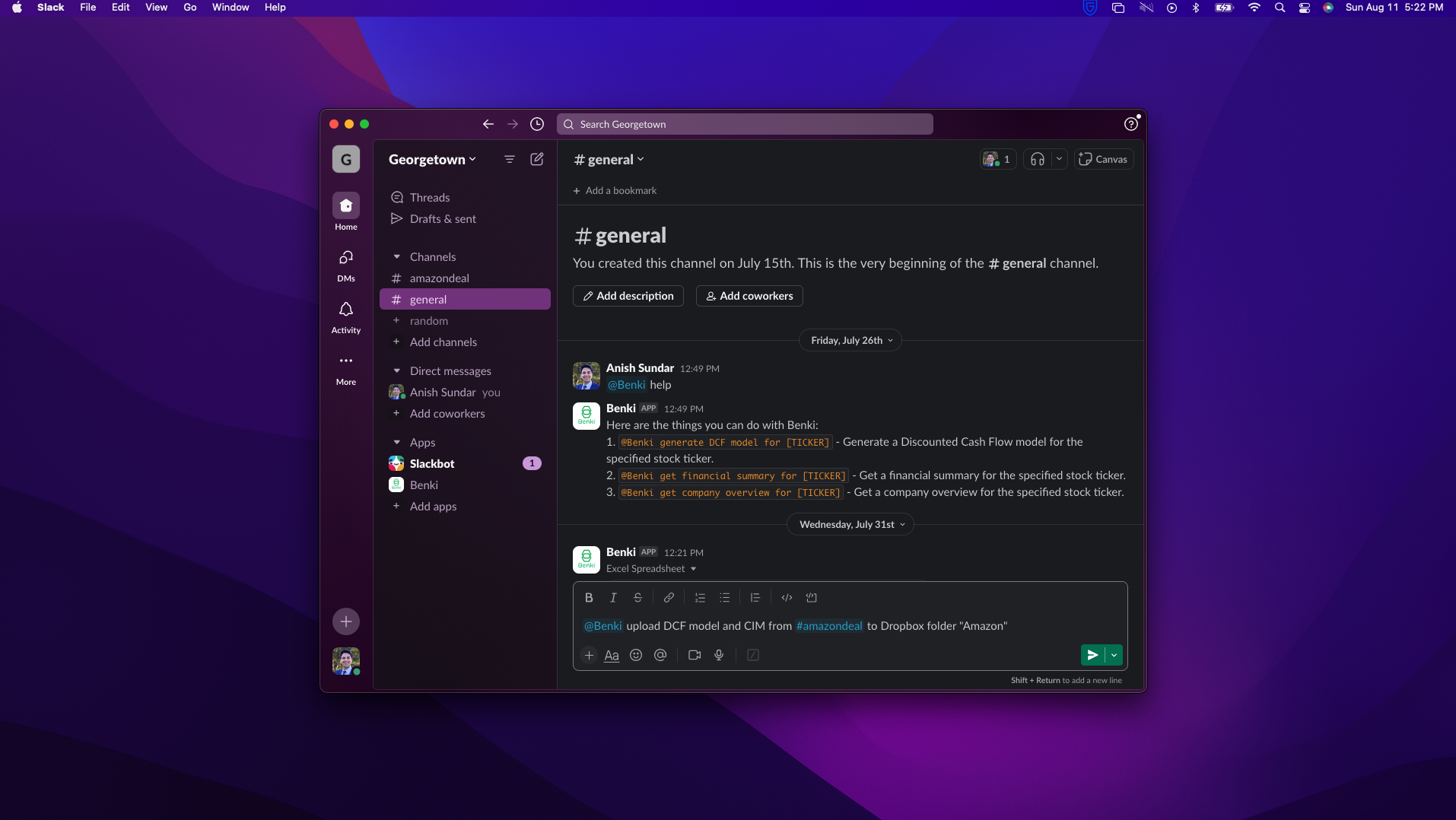Screen dimensions: 1456x820
Task: Open the Activity tab
Action: pyautogui.click(x=346, y=316)
